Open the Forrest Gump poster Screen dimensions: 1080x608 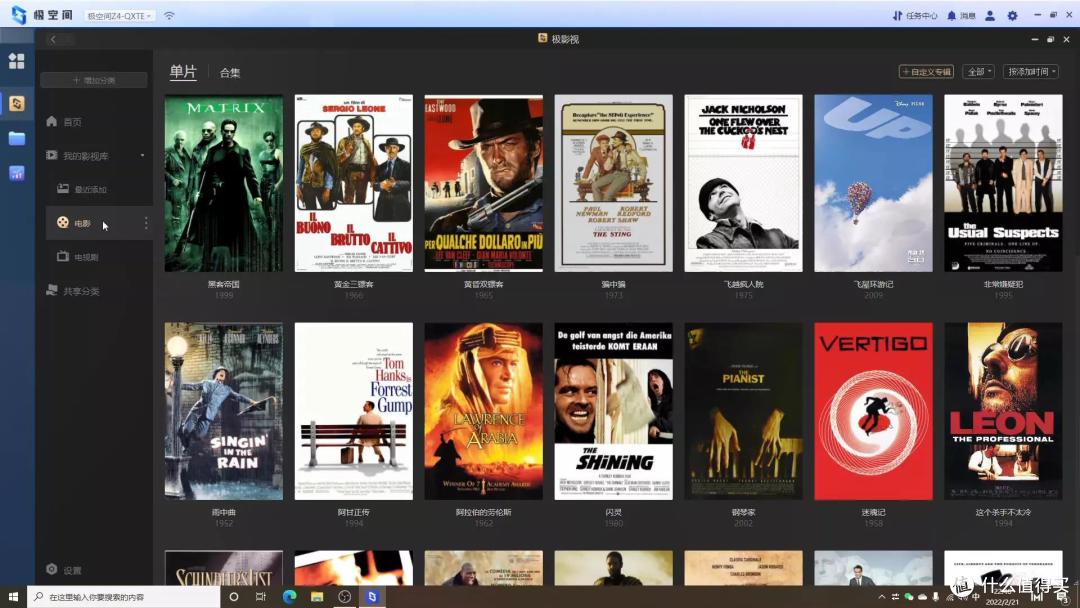pos(354,411)
